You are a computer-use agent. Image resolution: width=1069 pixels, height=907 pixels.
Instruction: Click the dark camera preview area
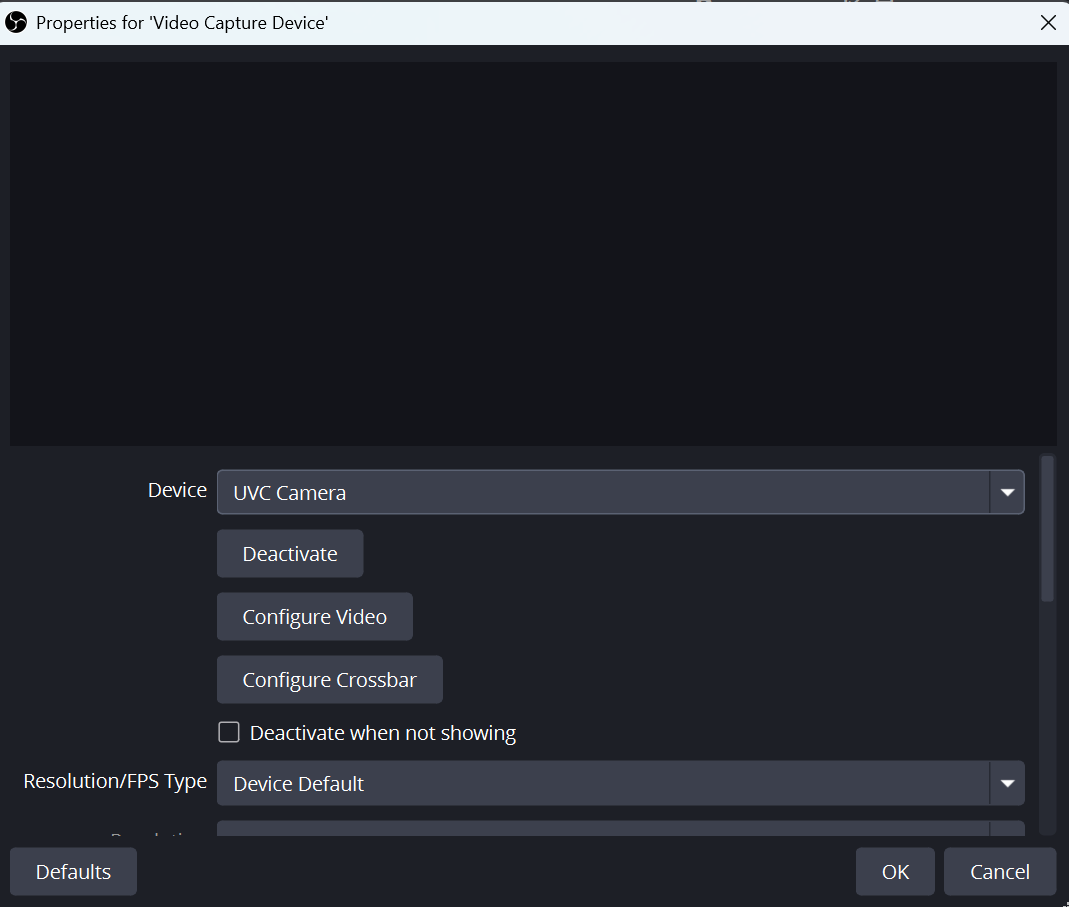tap(533, 253)
